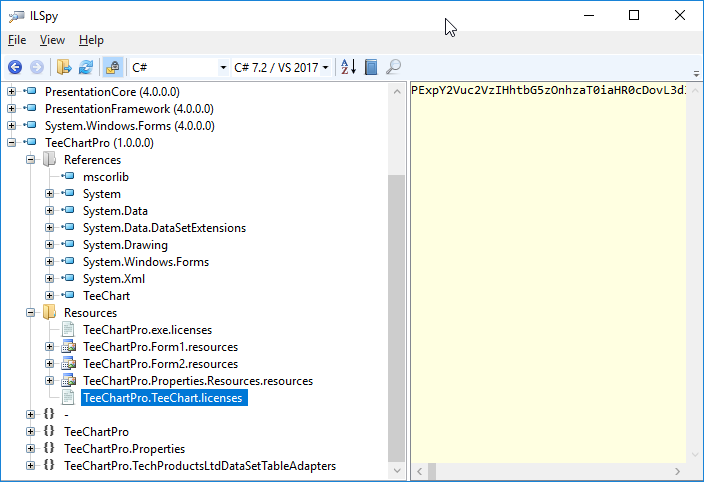704x482 pixels.
Task: Click the TeeChartPro (1.0.0.0) assembly icon
Action: [31, 142]
